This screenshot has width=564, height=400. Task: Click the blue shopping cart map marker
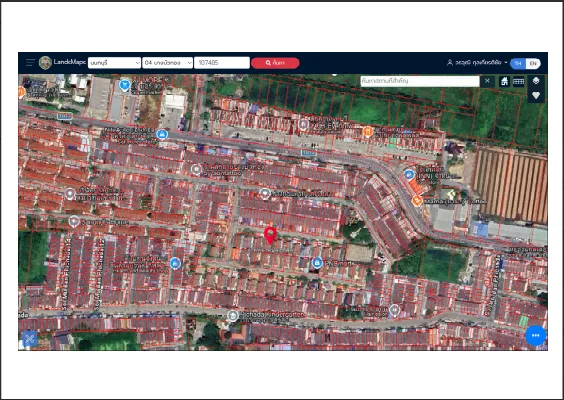pyautogui.click(x=125, y=85)
